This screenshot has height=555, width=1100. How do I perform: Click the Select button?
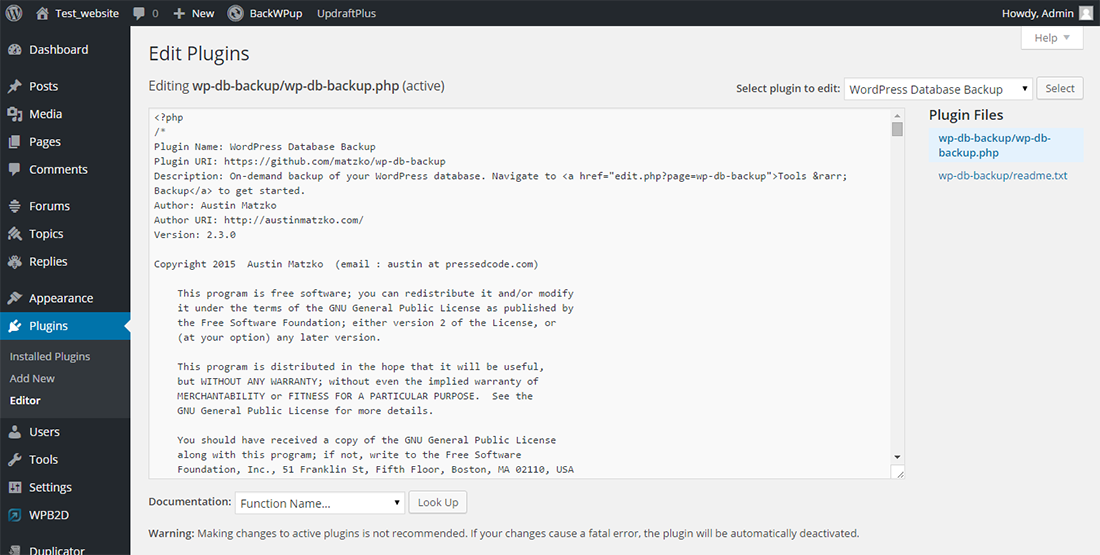tap(1060, 88)
